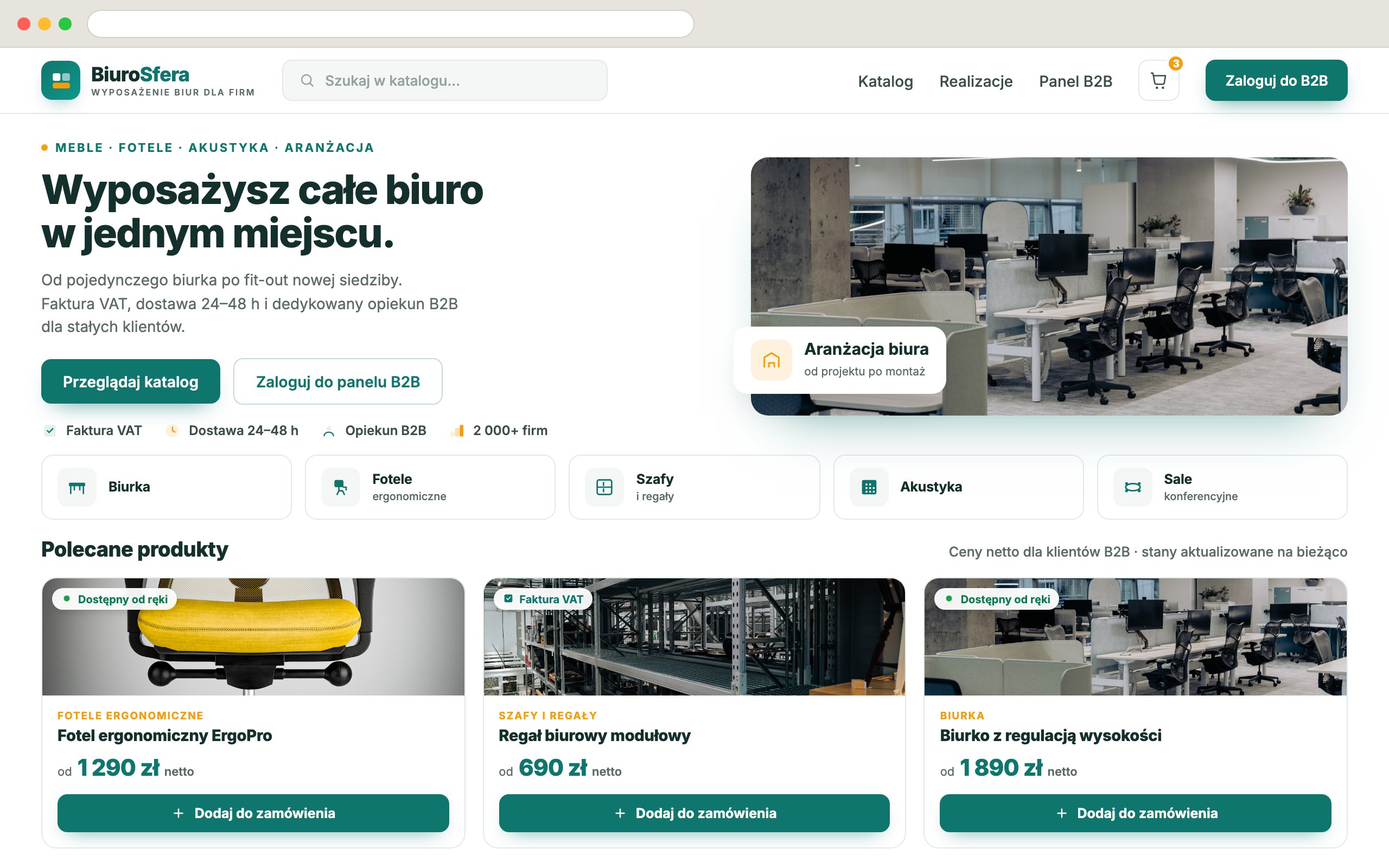
Task: Click the Zaloguj do B2B button
Action: tap(1276, 80)
